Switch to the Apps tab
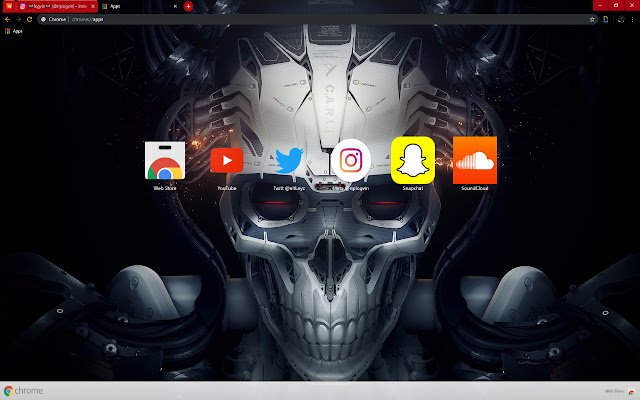This screenshot has width=640, height=400. (139, 6)
